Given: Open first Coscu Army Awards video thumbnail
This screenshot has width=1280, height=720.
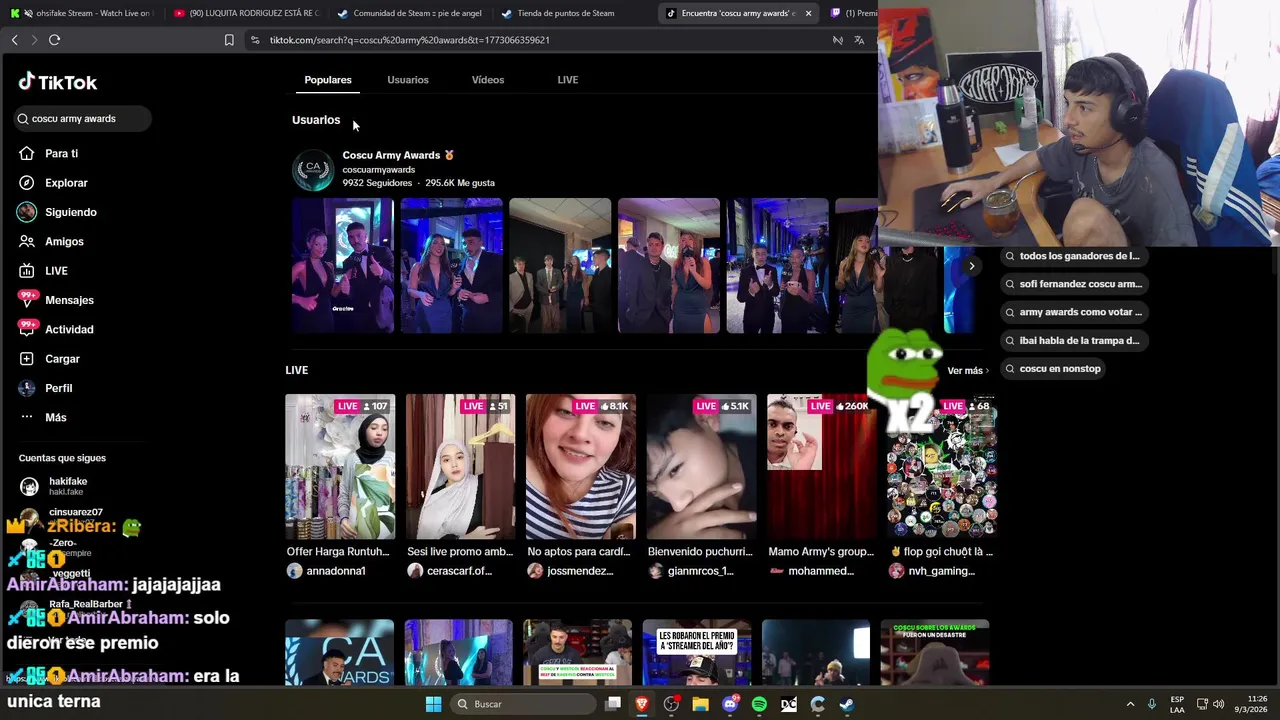Looking at the screenshot, I should pos(343,266).
